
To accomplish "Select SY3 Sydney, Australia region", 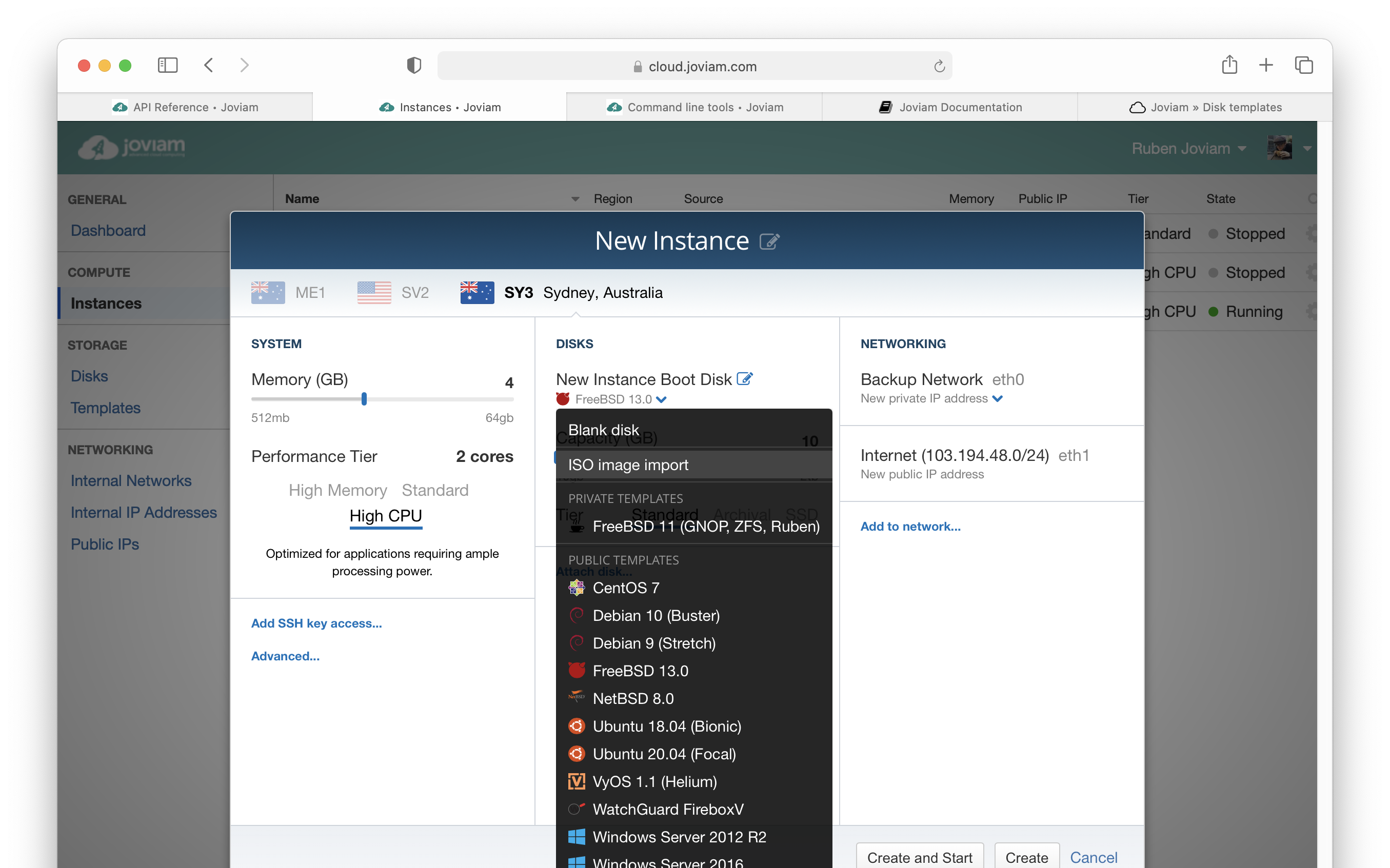I will point(583,293).
